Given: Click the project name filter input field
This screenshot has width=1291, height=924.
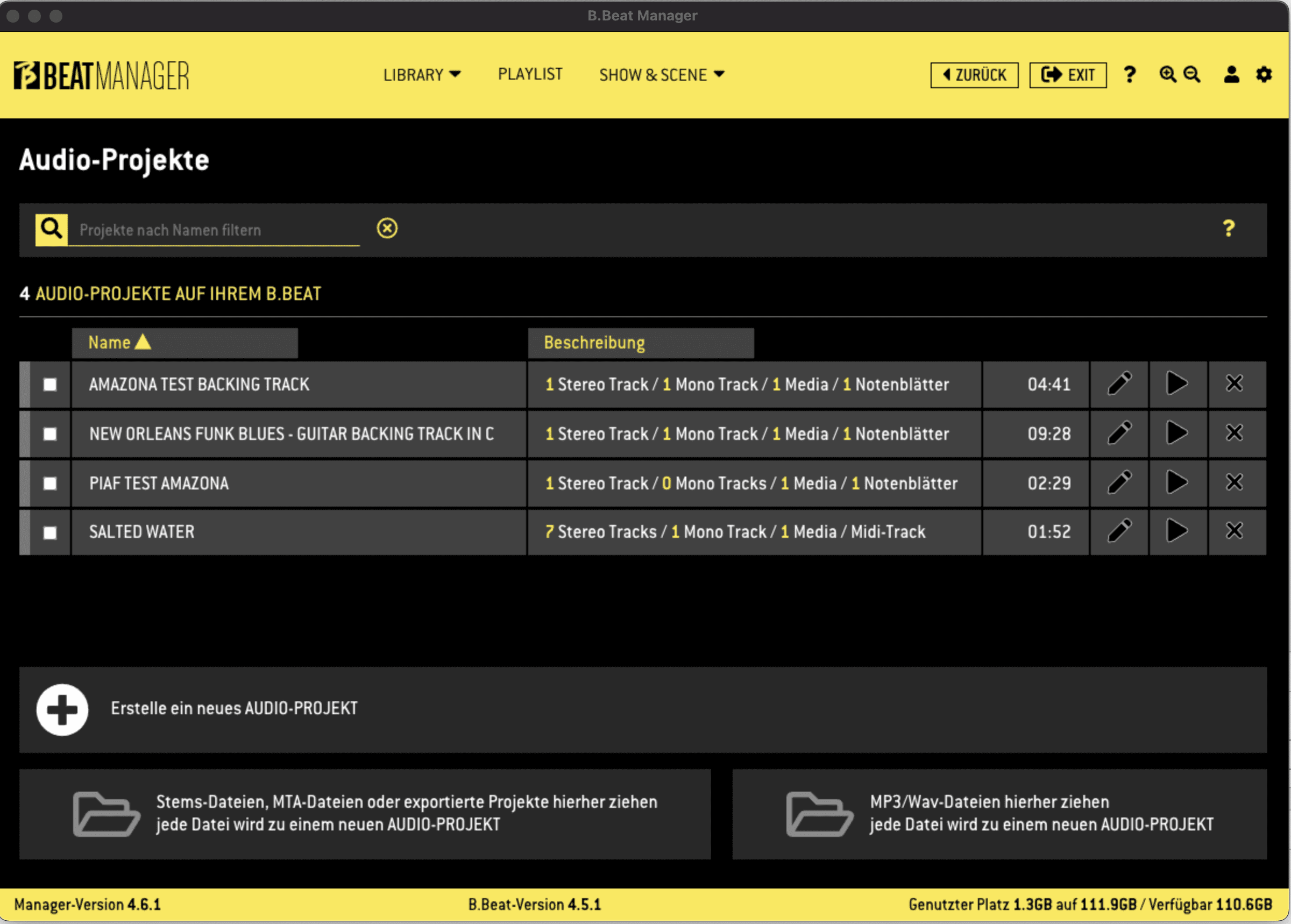Looking at the screenshot, I should [x=214, y=230].
